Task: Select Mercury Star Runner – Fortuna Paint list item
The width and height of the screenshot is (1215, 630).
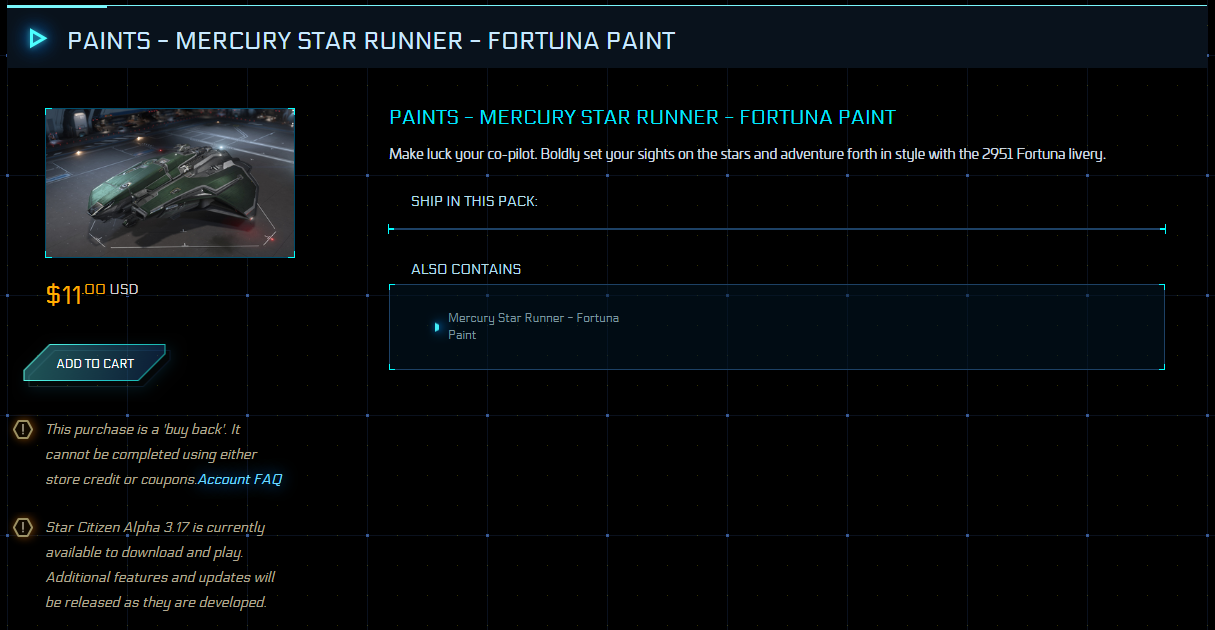Action: pyautogui.click(x=533, y=326)
